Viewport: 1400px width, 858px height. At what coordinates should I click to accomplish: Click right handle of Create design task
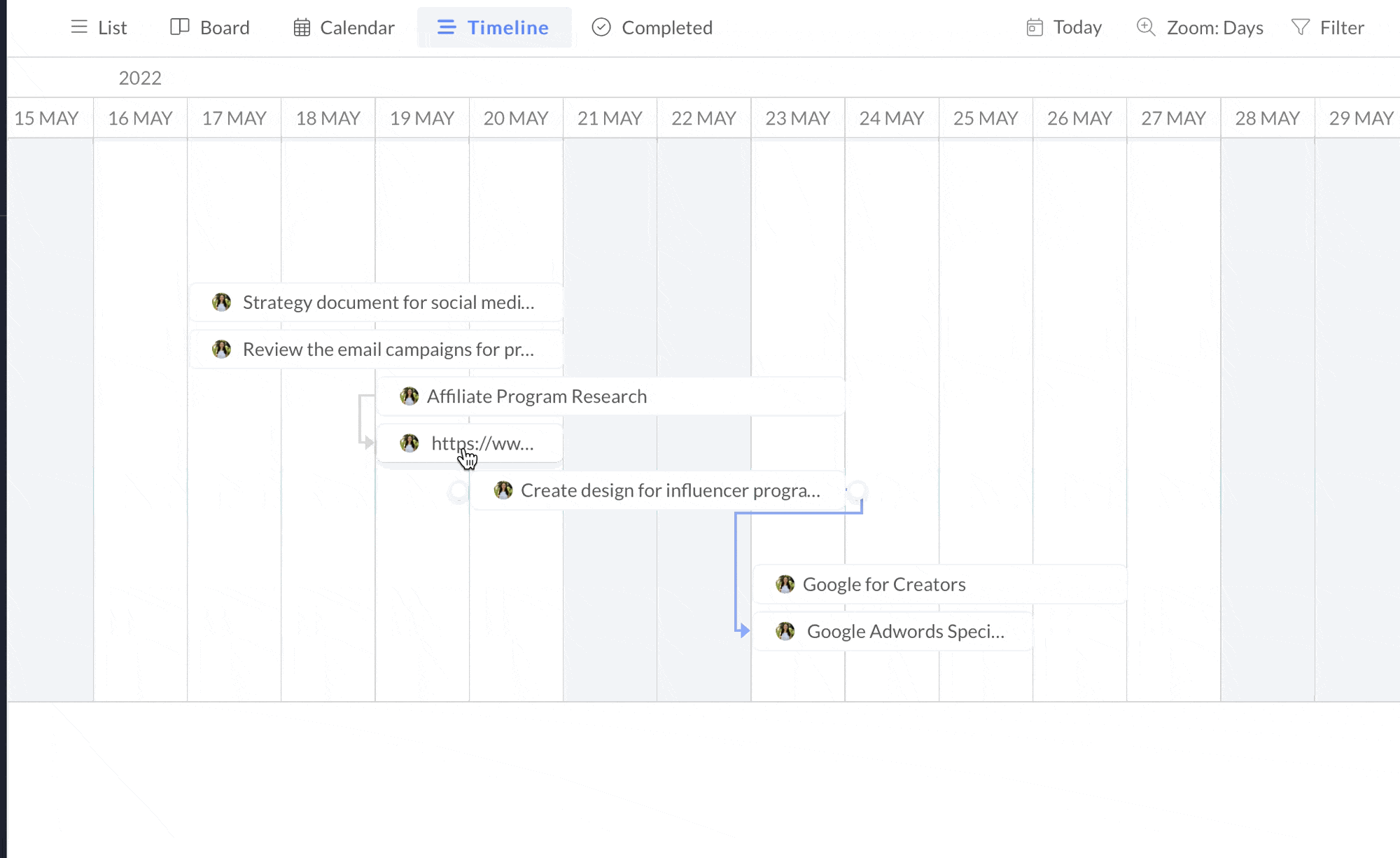pyautogui.click(x=857, y=490)
